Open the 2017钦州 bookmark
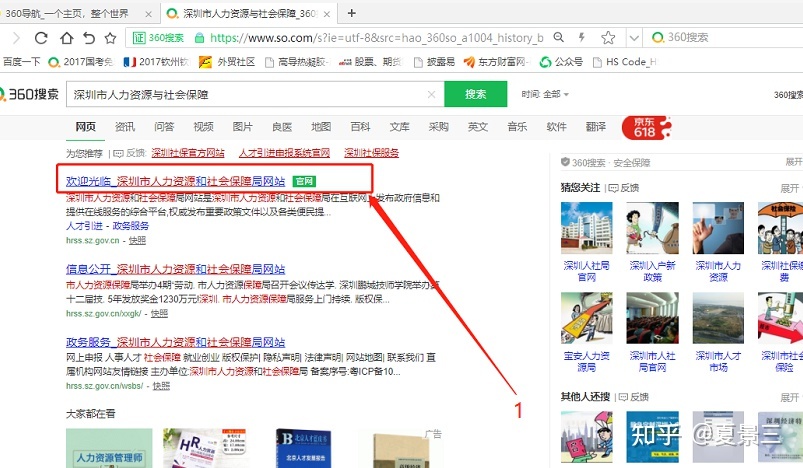This screenshot has height=468, width=803. point(156,62)
